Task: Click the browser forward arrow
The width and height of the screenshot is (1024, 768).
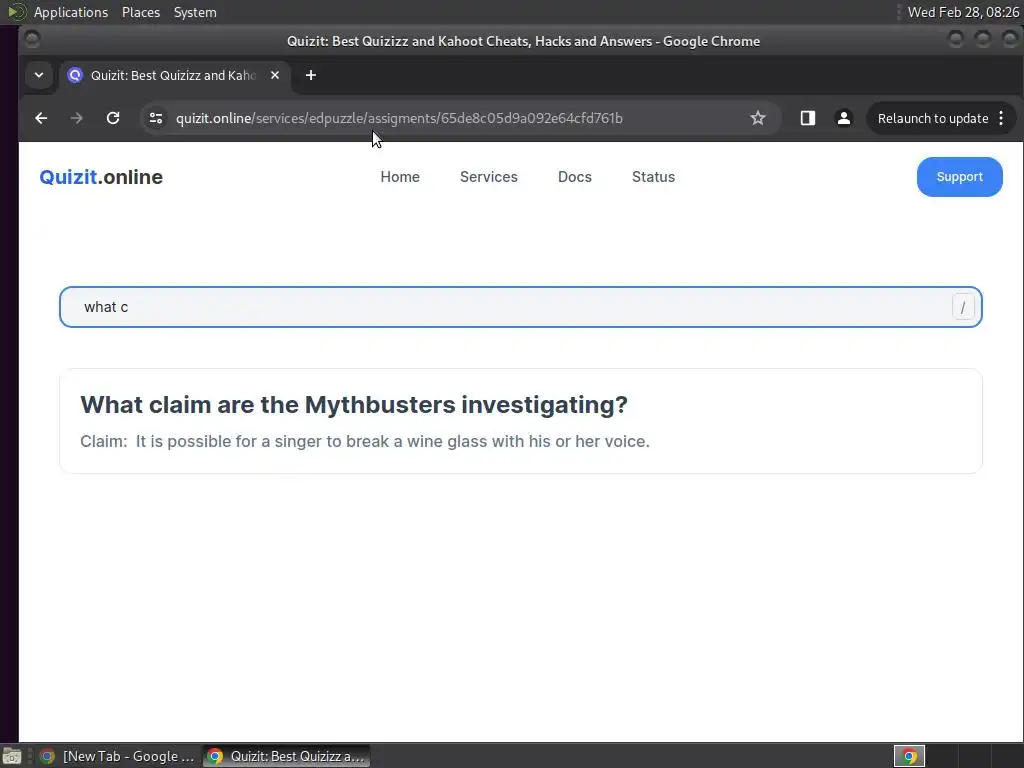Action: (x=76, y=118)
